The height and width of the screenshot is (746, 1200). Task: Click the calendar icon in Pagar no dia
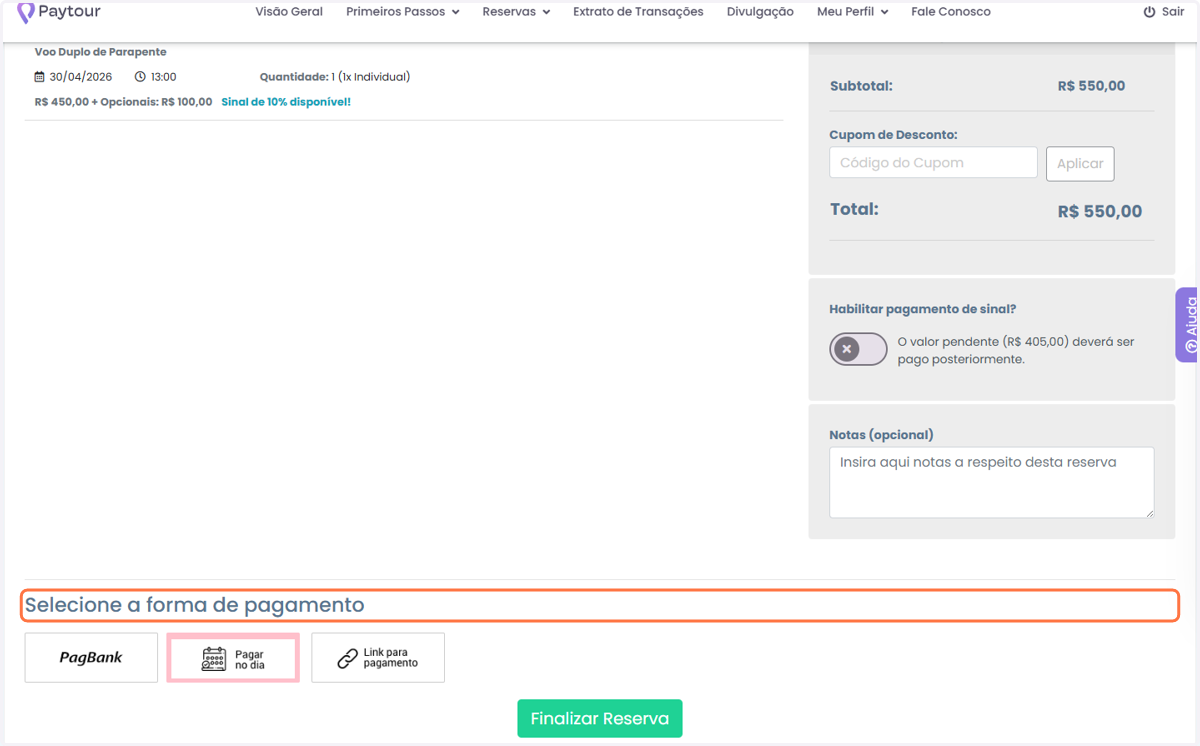(x=214, y=658)
